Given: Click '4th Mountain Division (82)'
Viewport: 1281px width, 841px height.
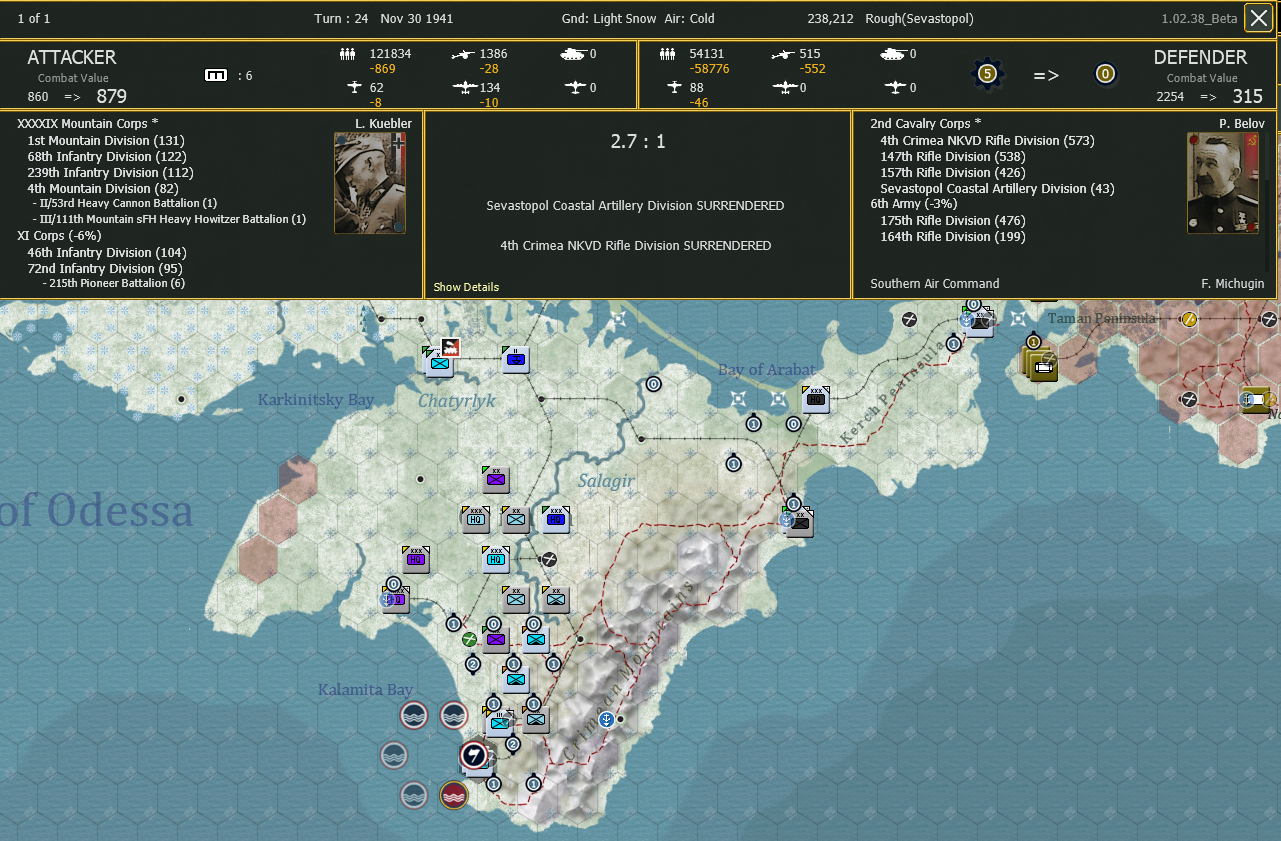Looking at the screenshot, I should point(103,189).
